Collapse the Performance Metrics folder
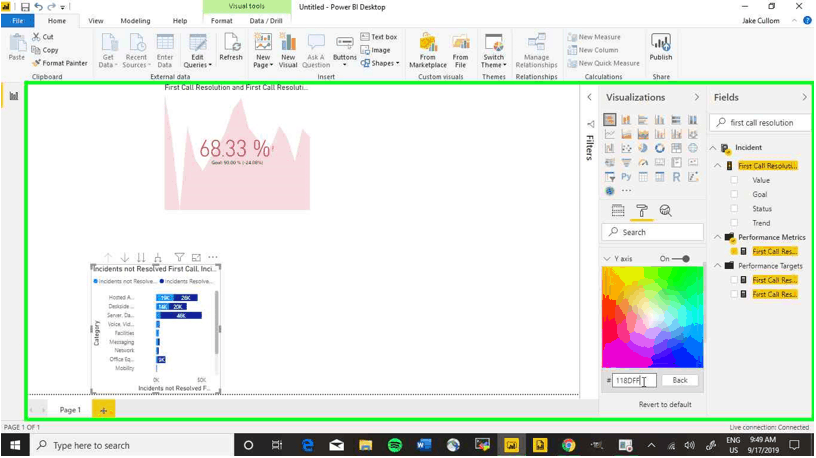 (718, 237)
